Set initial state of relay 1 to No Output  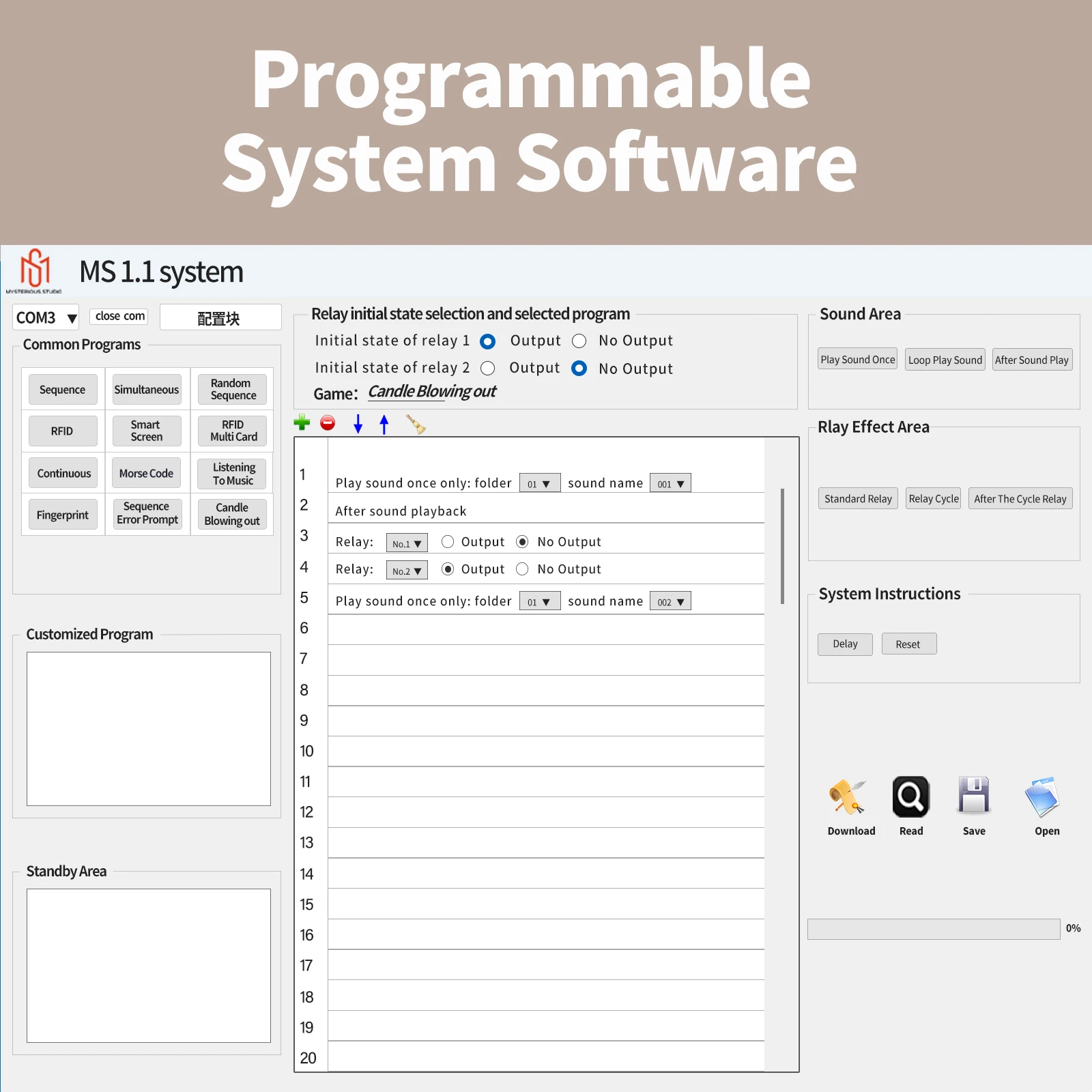click(579, 341)
